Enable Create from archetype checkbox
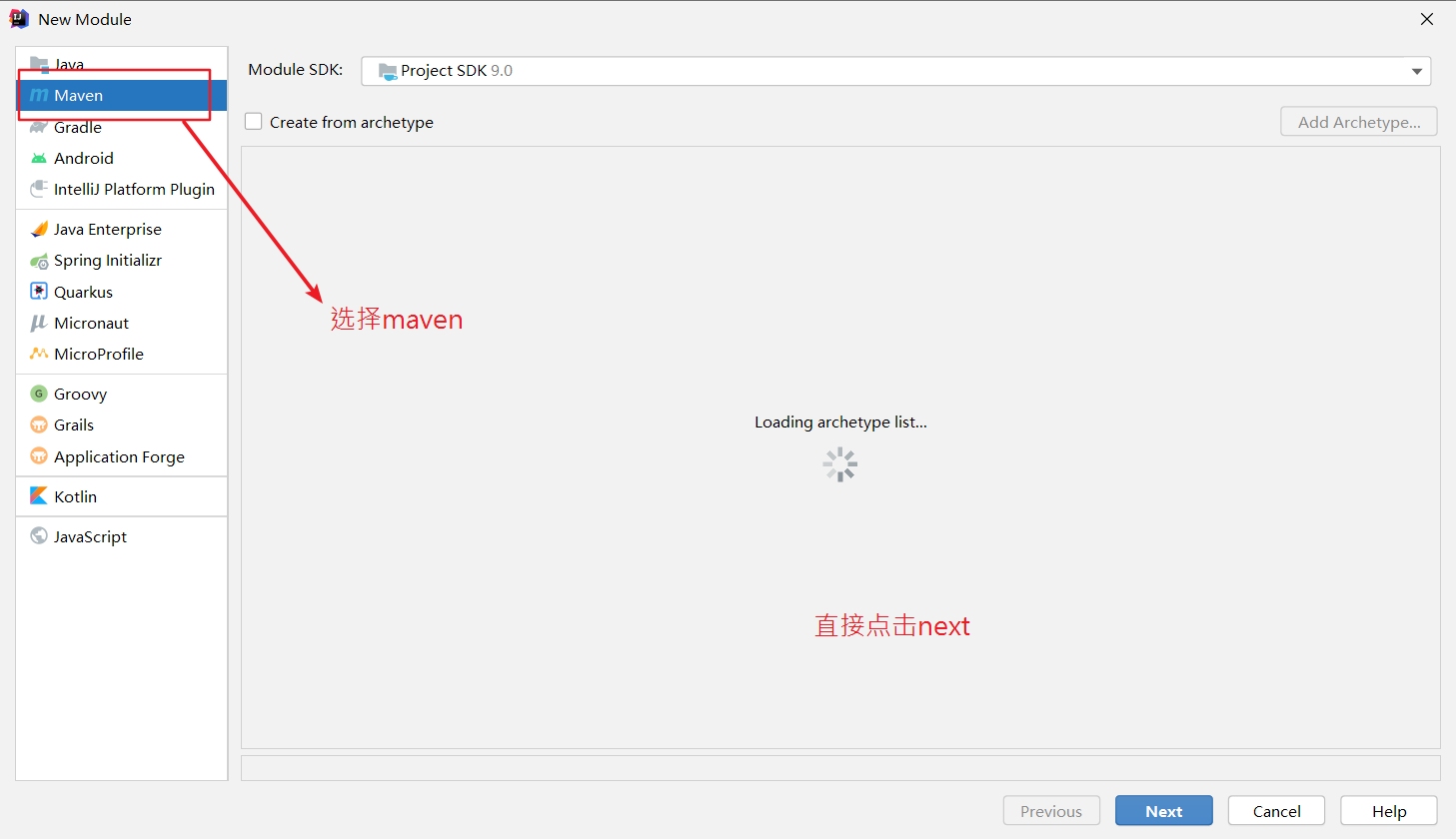This screenshot has width=1456, height=839. click(x=254, y=122)
